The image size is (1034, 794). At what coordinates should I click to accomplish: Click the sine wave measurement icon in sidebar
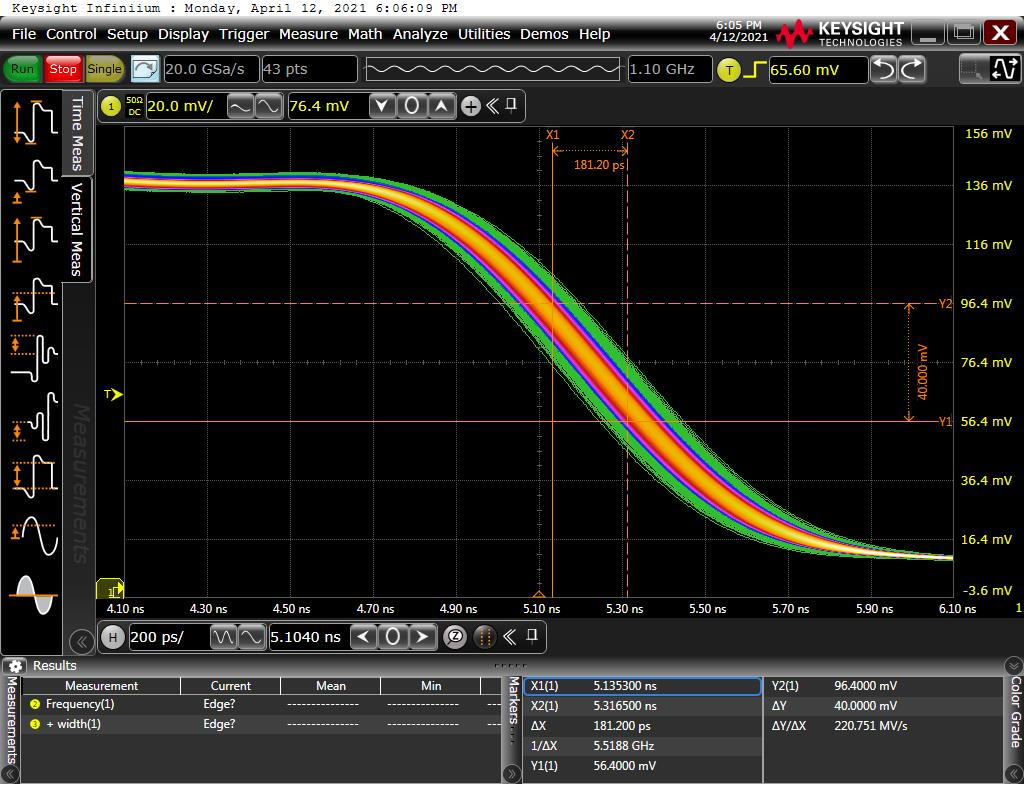[x=34, y=537]
